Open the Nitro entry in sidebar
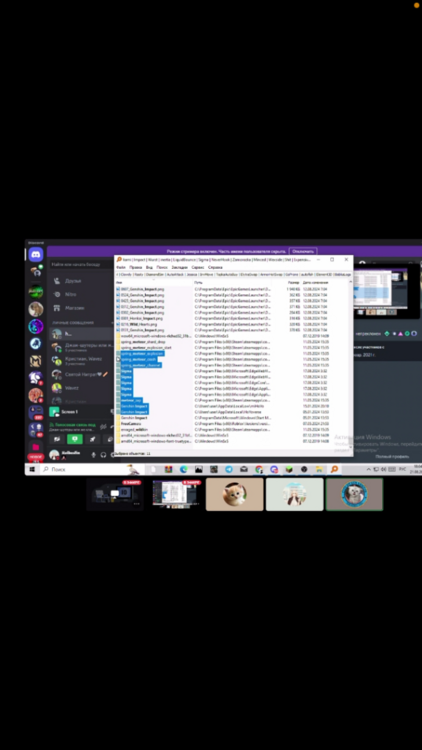 pos(70,294)
